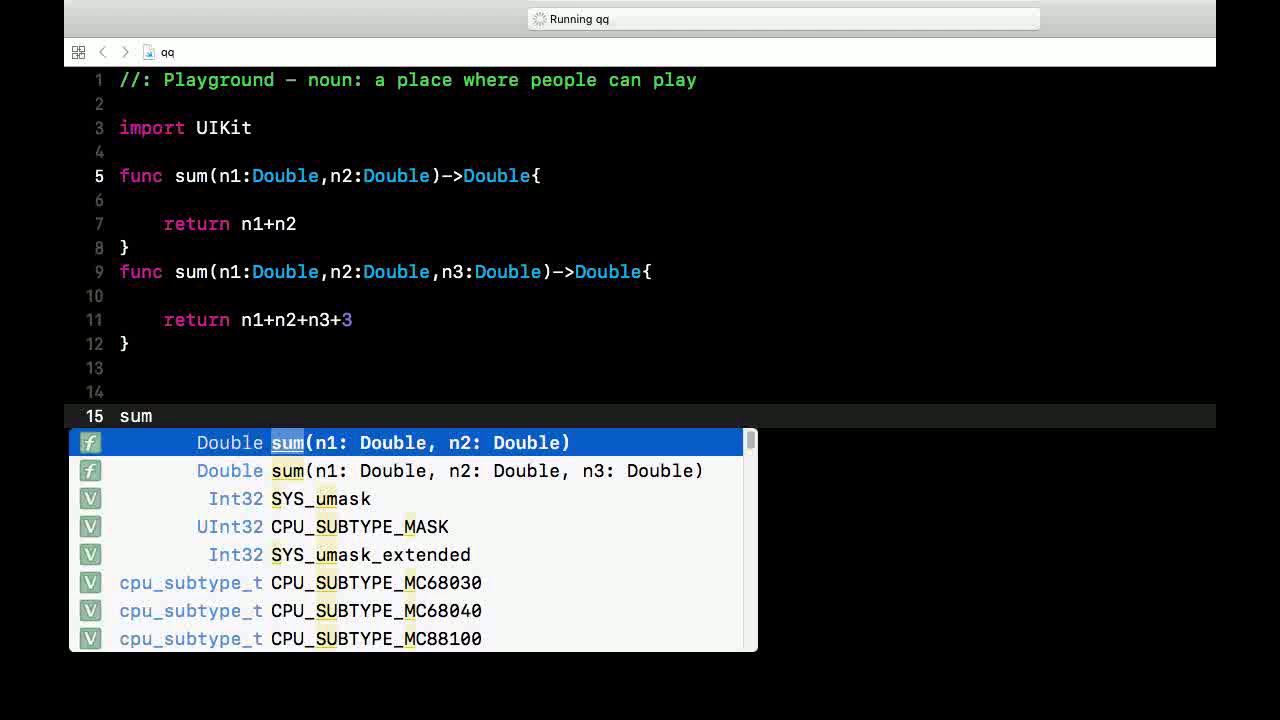1280x720 pixels.
Task: Go back with the left chevron
Action: [x=102, y=52]
